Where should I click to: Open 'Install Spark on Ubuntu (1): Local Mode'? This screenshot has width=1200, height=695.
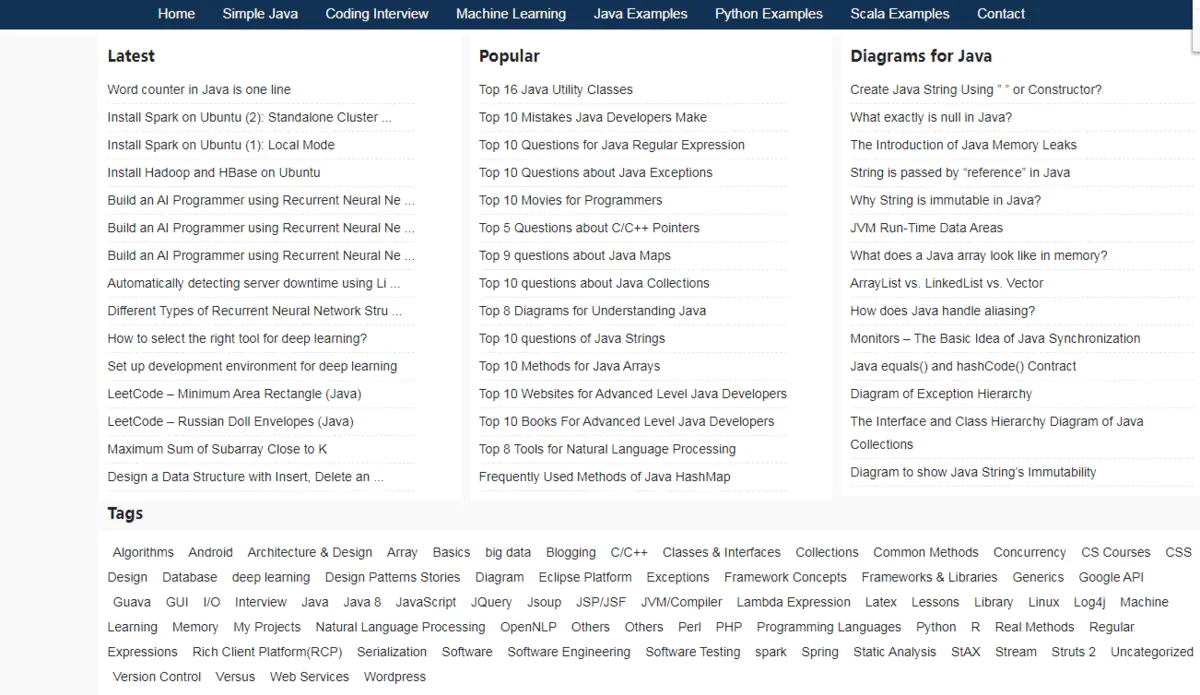pyautogui.click(x=221, y=145)
